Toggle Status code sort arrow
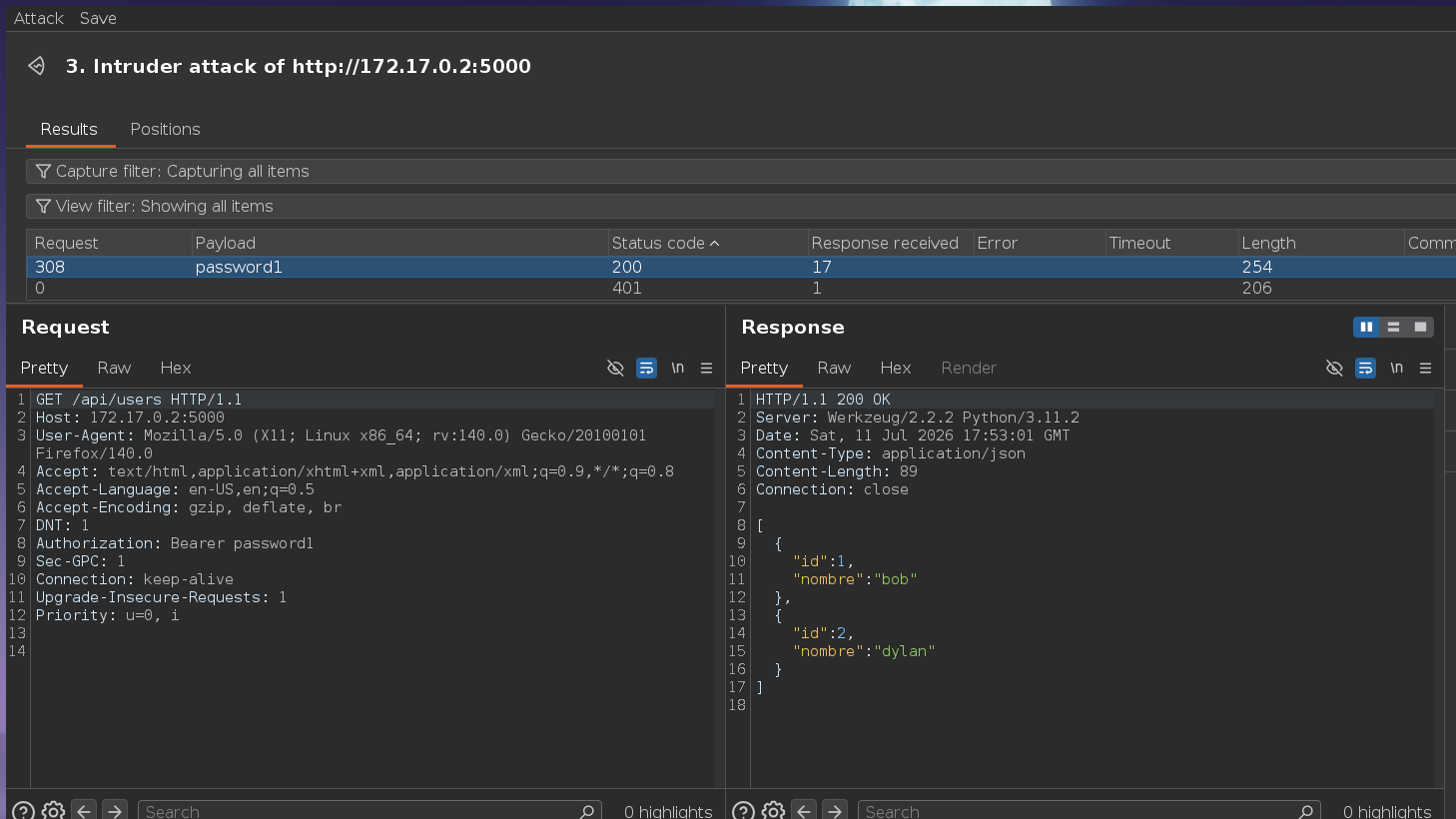Viewport: 1456px width, 819px height. [714, 244]
